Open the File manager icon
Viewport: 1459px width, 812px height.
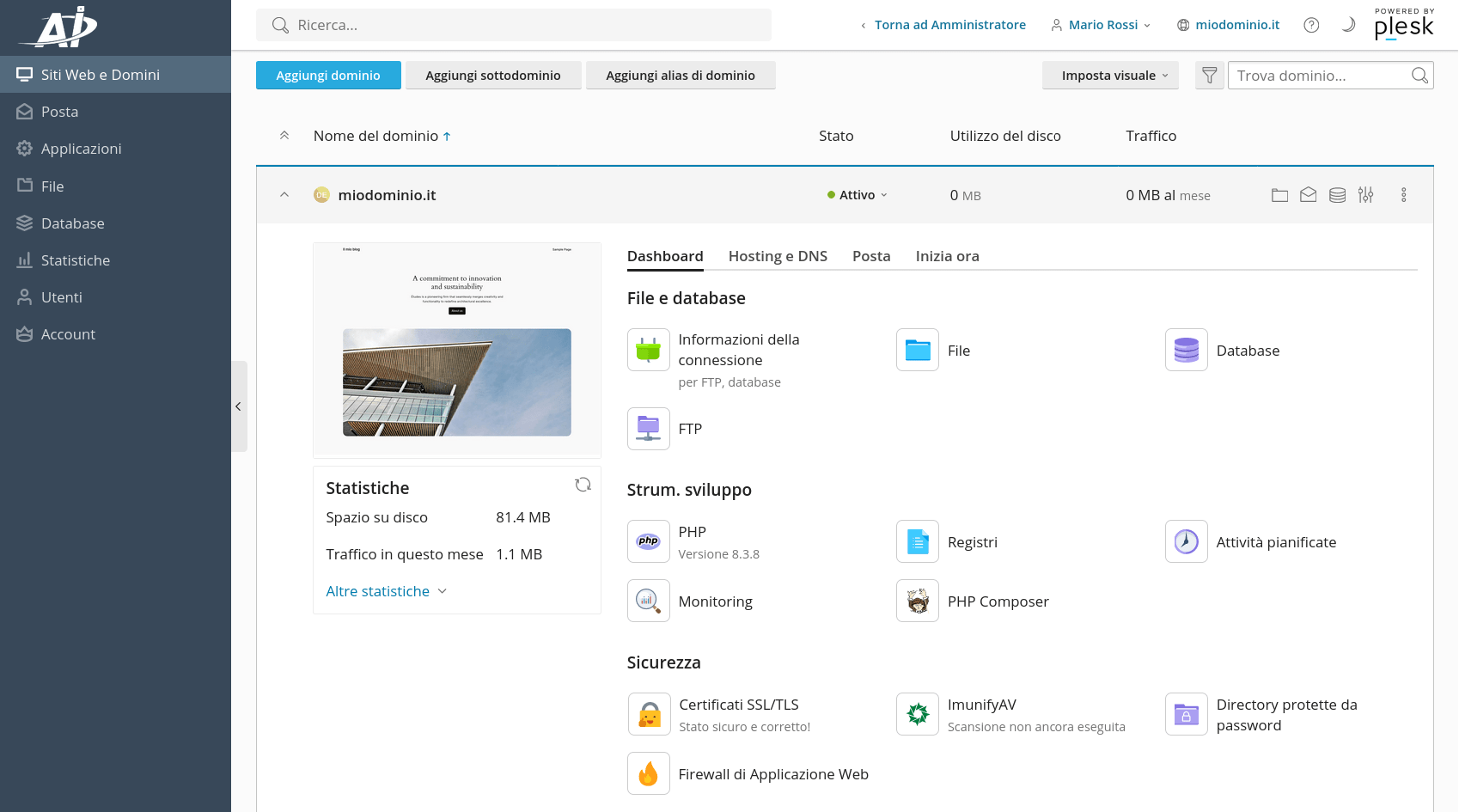pyautogui.click(x=918, y=350)
